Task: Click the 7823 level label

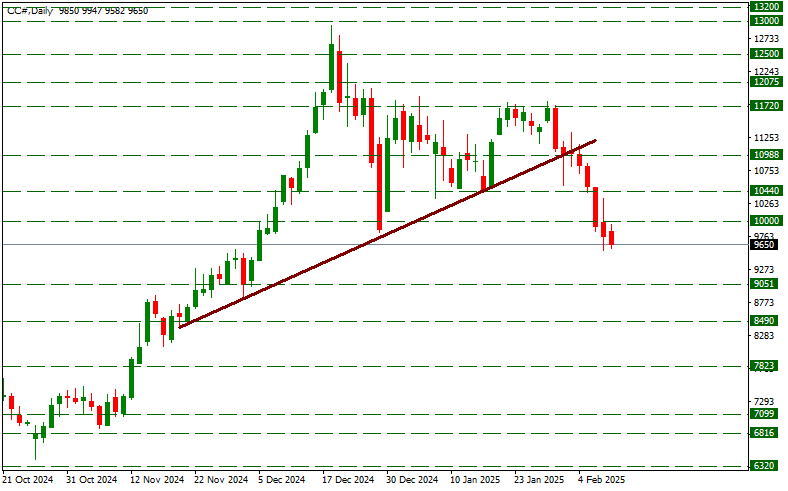Action: pyautogui.click(x=765, y=366)
